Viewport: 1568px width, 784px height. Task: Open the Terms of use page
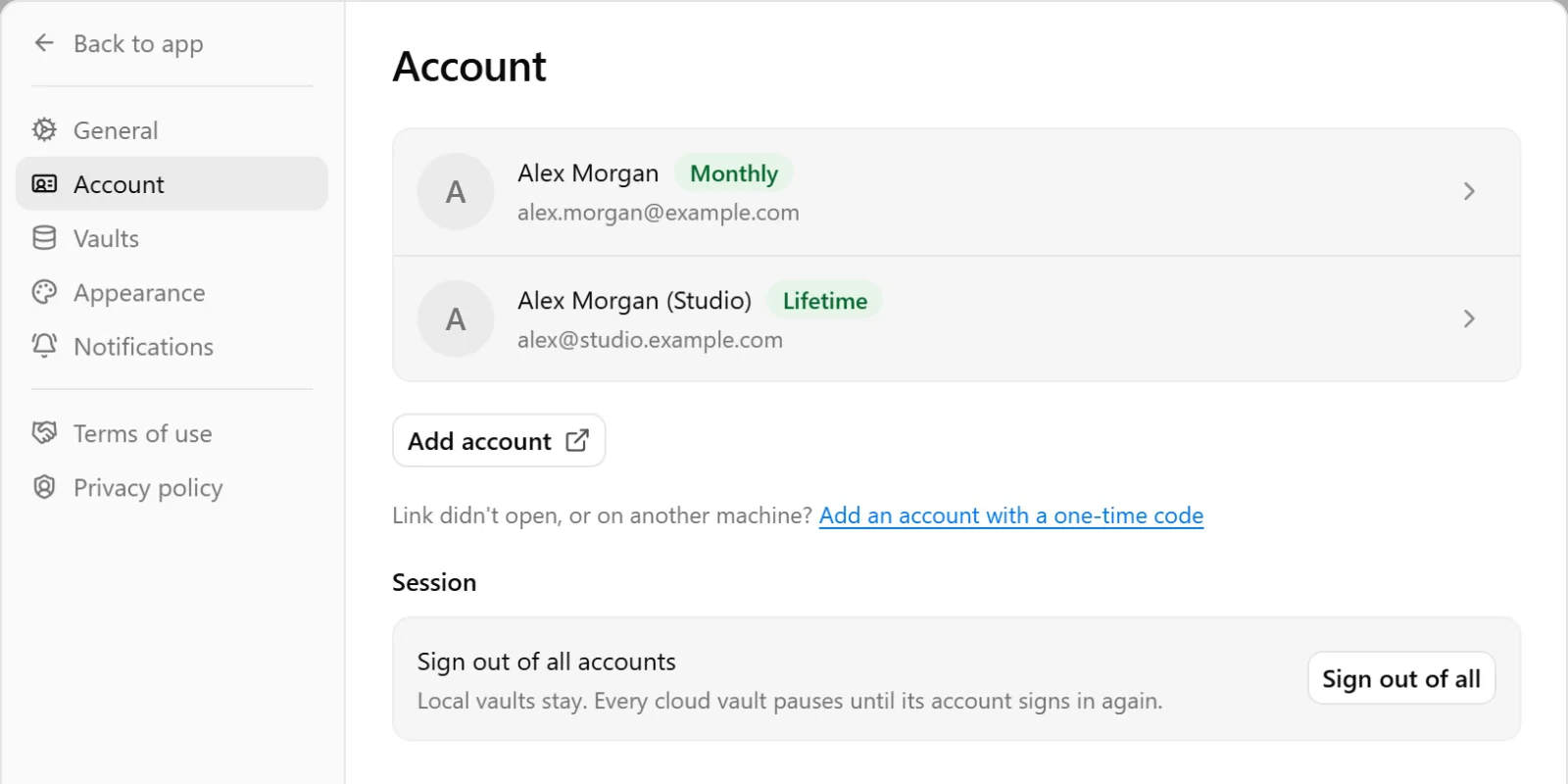(x=171, y=433)
